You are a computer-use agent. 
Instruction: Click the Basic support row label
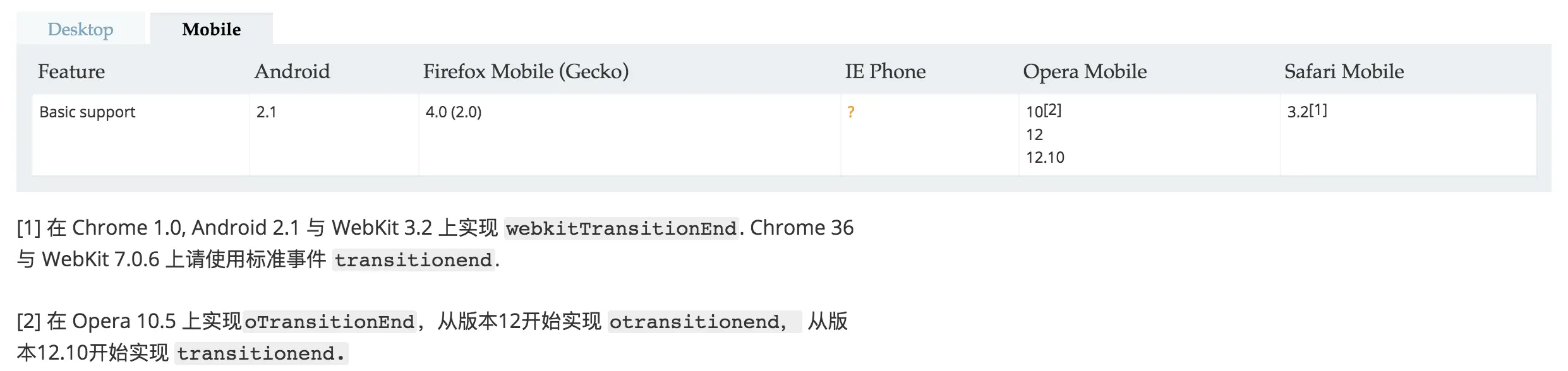(x=87, y=112)
